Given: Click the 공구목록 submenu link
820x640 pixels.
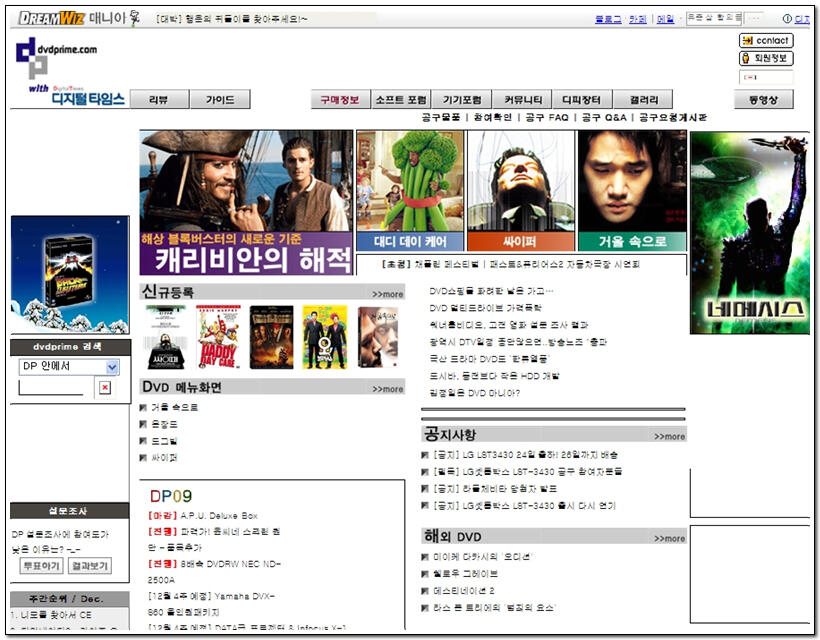Looking at the screenshot, I should click(441, 118).
